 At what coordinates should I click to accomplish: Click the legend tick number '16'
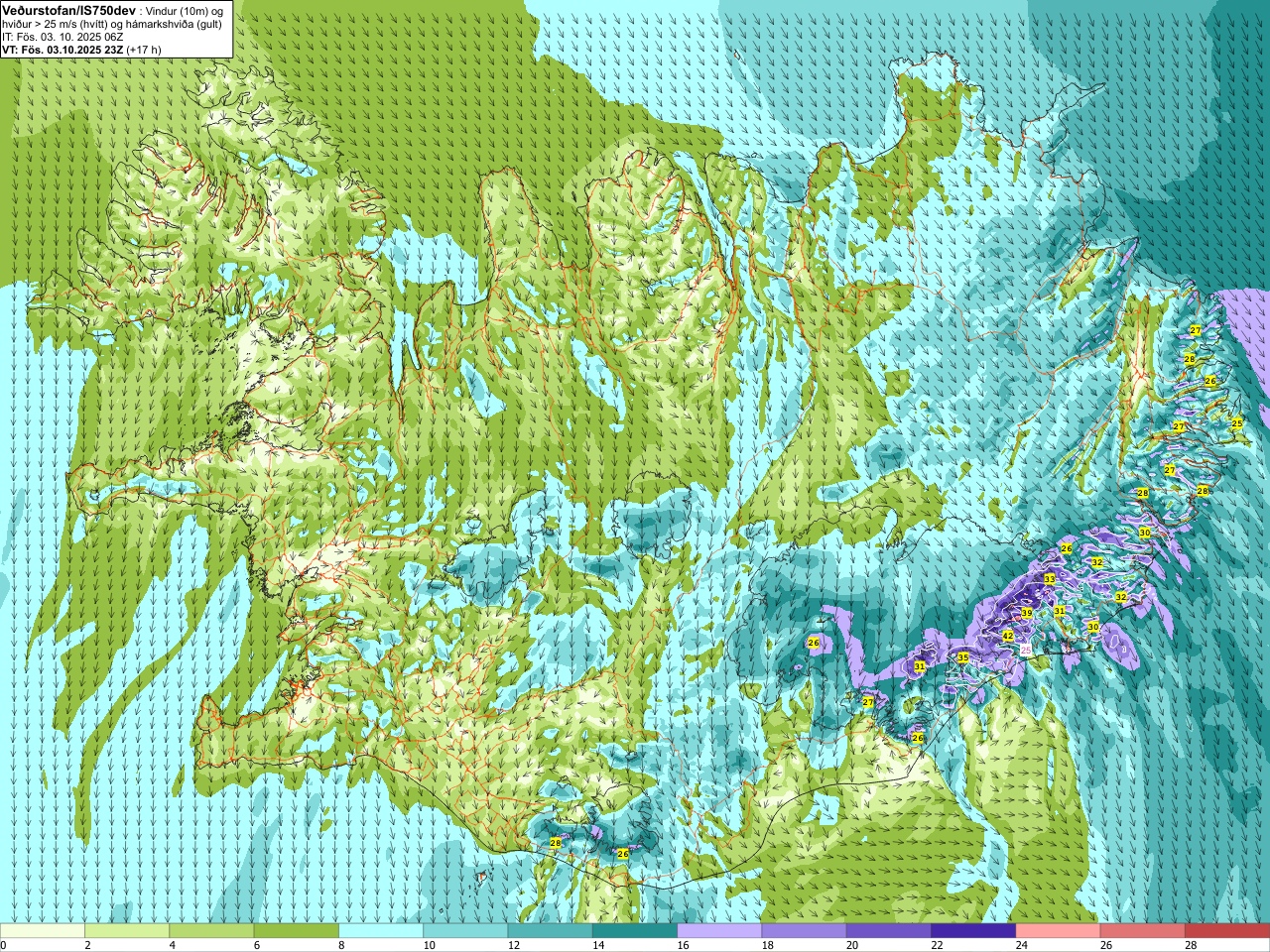click(682, 945)
